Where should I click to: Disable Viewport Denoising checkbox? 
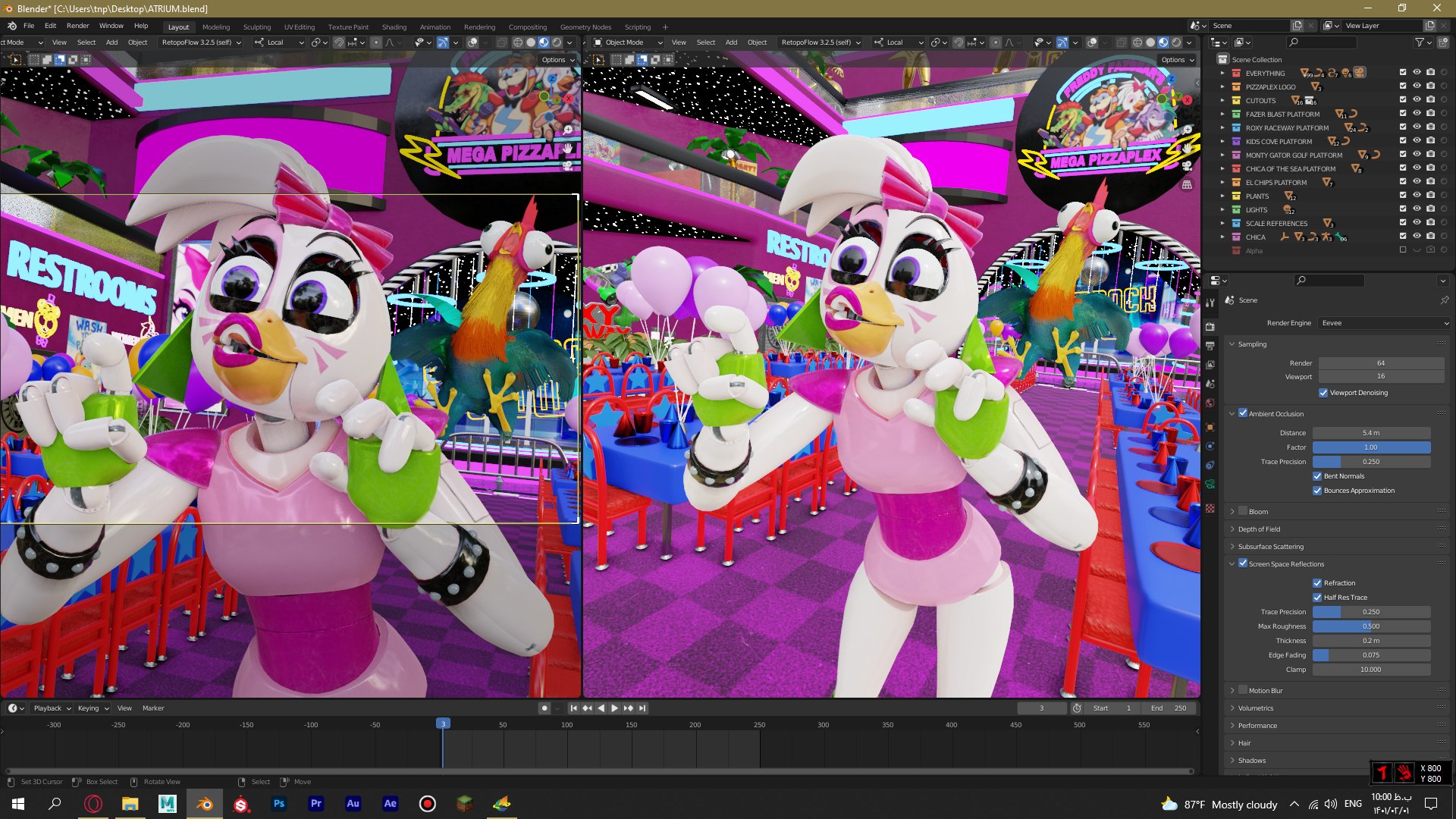[1323, 393]
